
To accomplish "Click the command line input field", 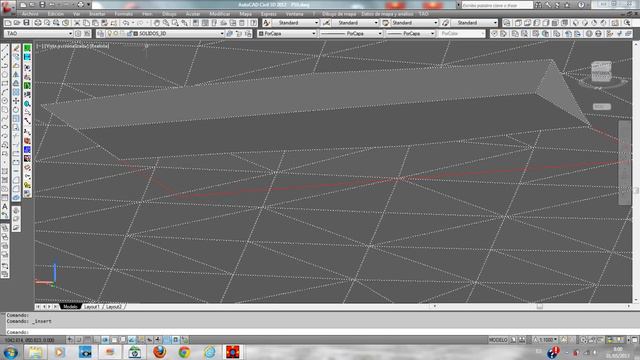I will click(x=322, y=332).
